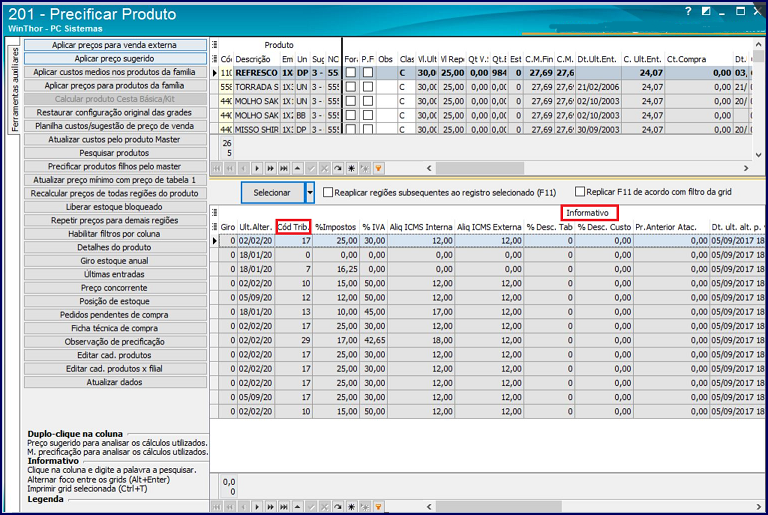Toggle For. checkbox in TORRADA row
The height and width of the screenshot is (515, 768).
[351, 87]
